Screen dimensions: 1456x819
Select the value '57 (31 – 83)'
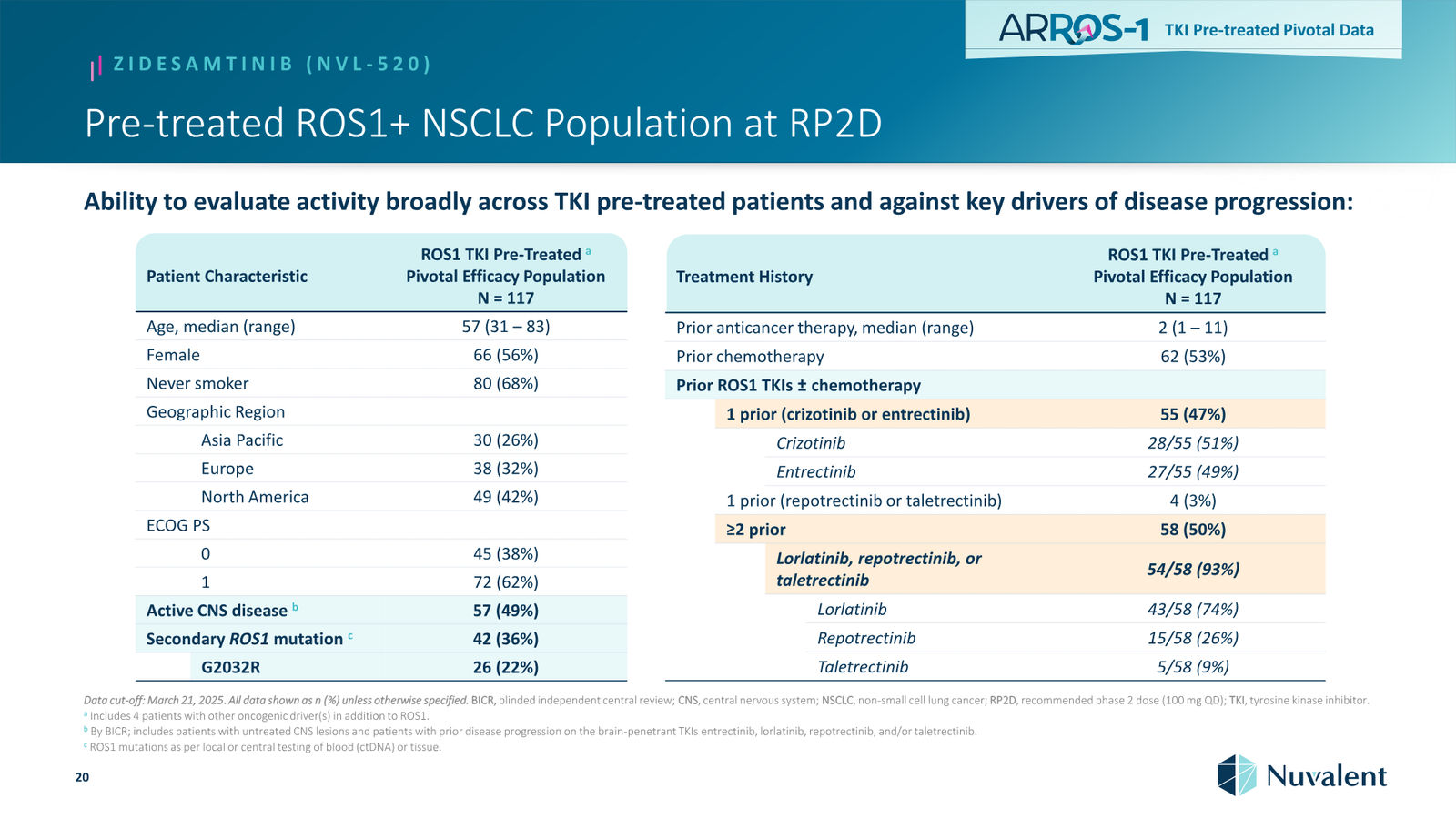506,326
